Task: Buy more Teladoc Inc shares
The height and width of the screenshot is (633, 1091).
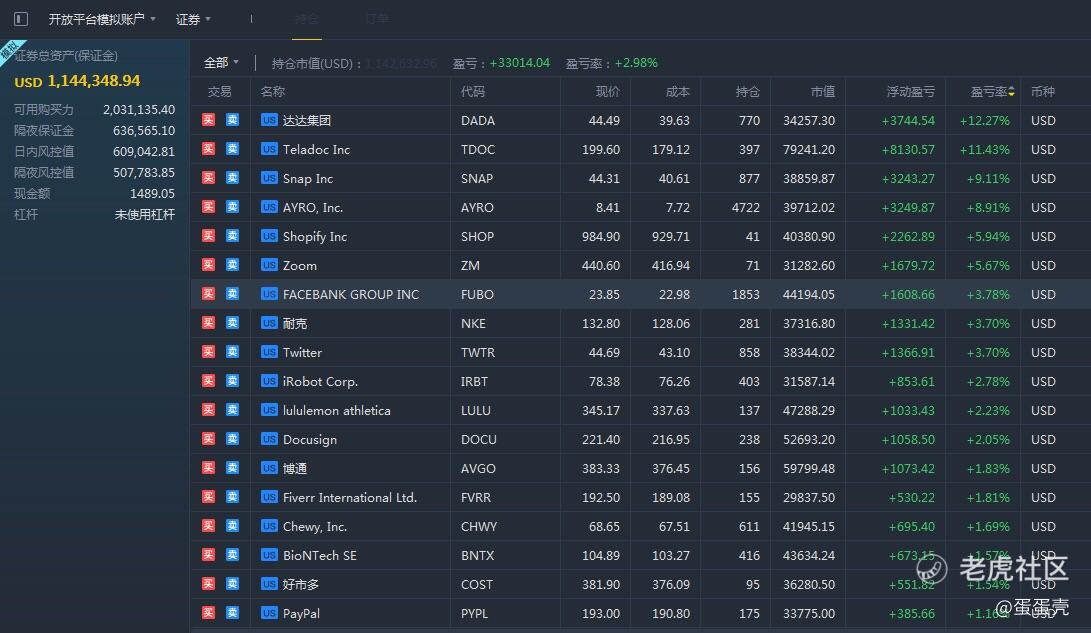Action: [209, 149]
